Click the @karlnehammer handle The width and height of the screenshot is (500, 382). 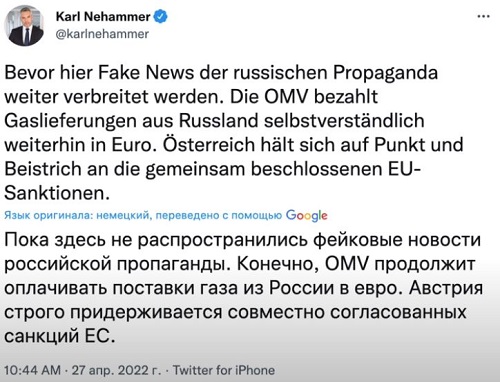(102, 34)
